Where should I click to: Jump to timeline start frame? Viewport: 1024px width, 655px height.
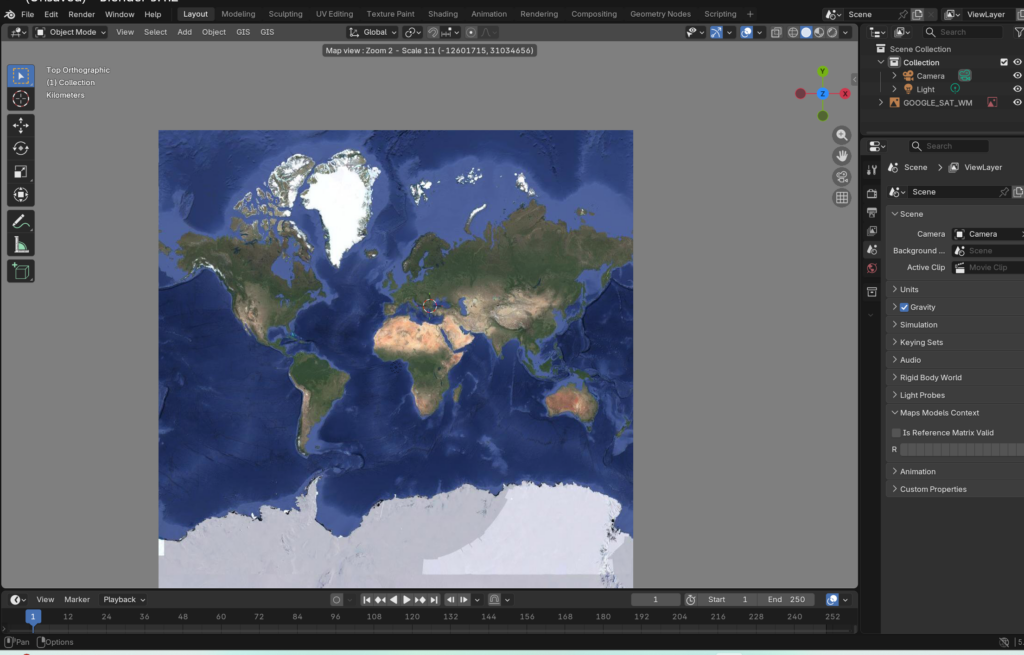[x=366, y=599]
